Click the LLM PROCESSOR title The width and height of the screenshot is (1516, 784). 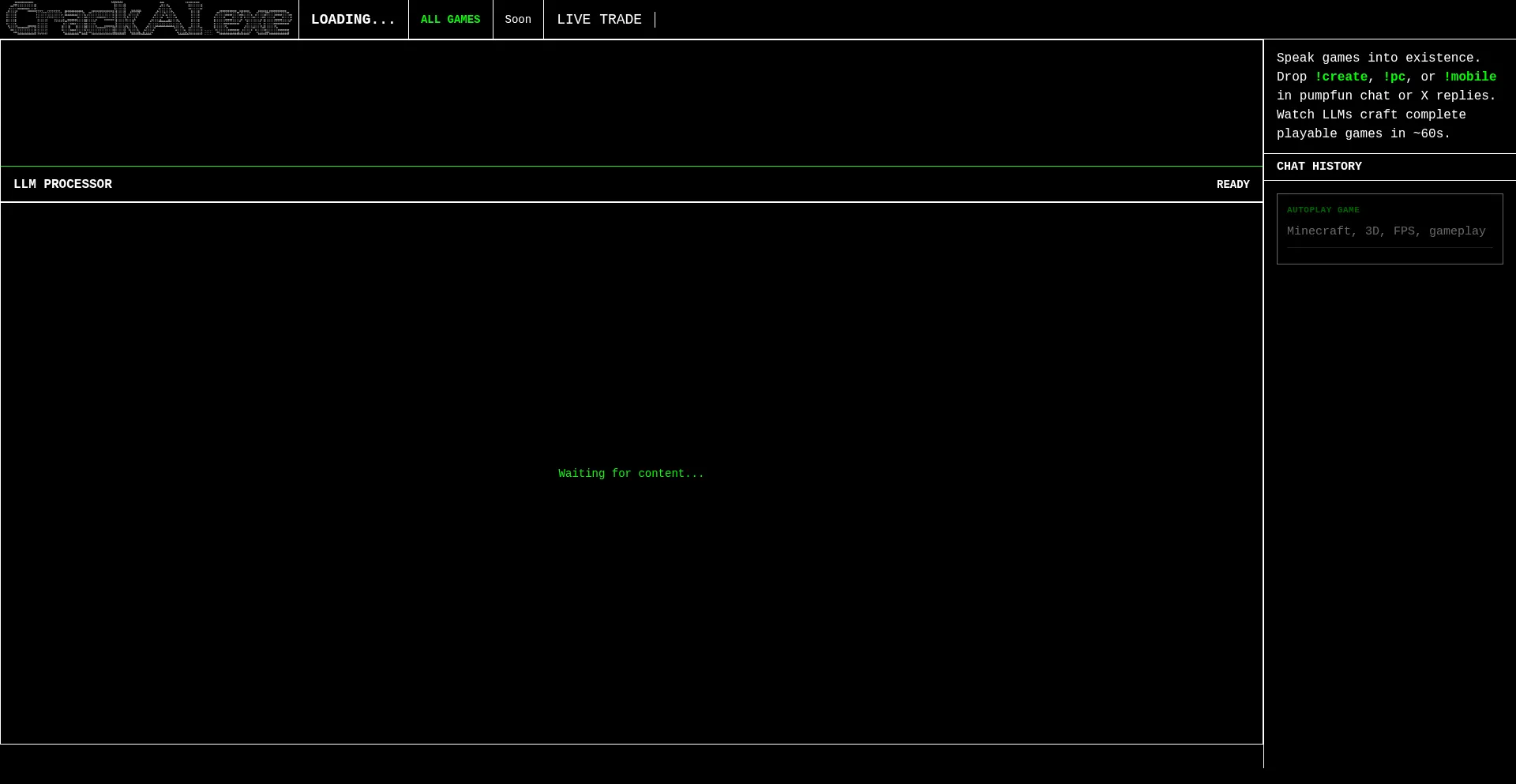tap(62, 184)
